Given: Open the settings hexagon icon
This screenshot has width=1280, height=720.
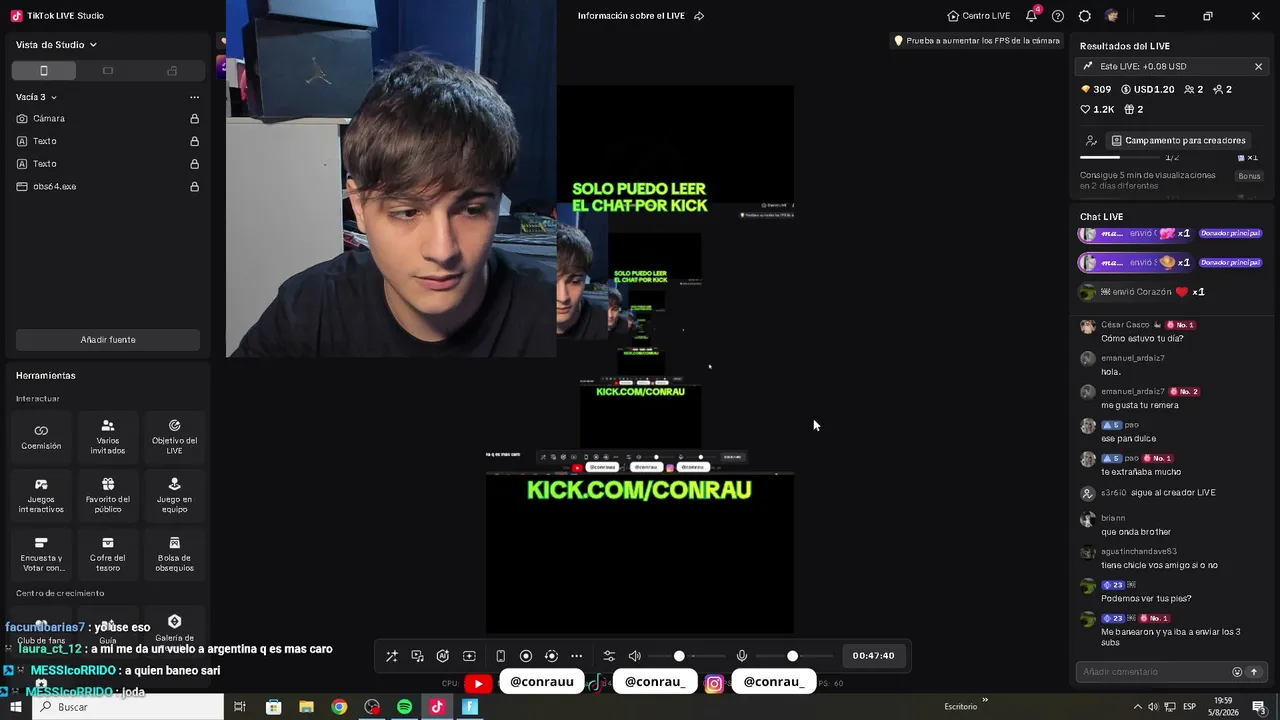Looking at the screenshot, I should (1085, 16).
